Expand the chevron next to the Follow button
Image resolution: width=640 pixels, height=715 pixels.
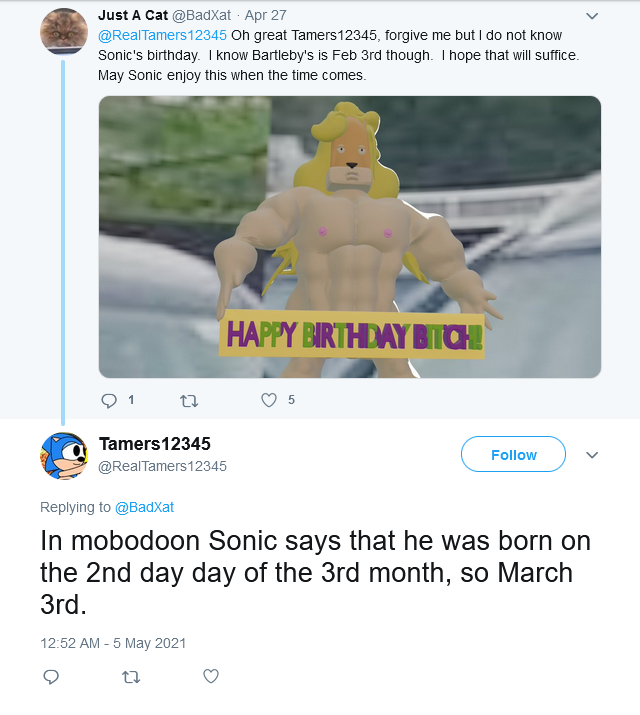pyautogui.click(x=591, y=455)
